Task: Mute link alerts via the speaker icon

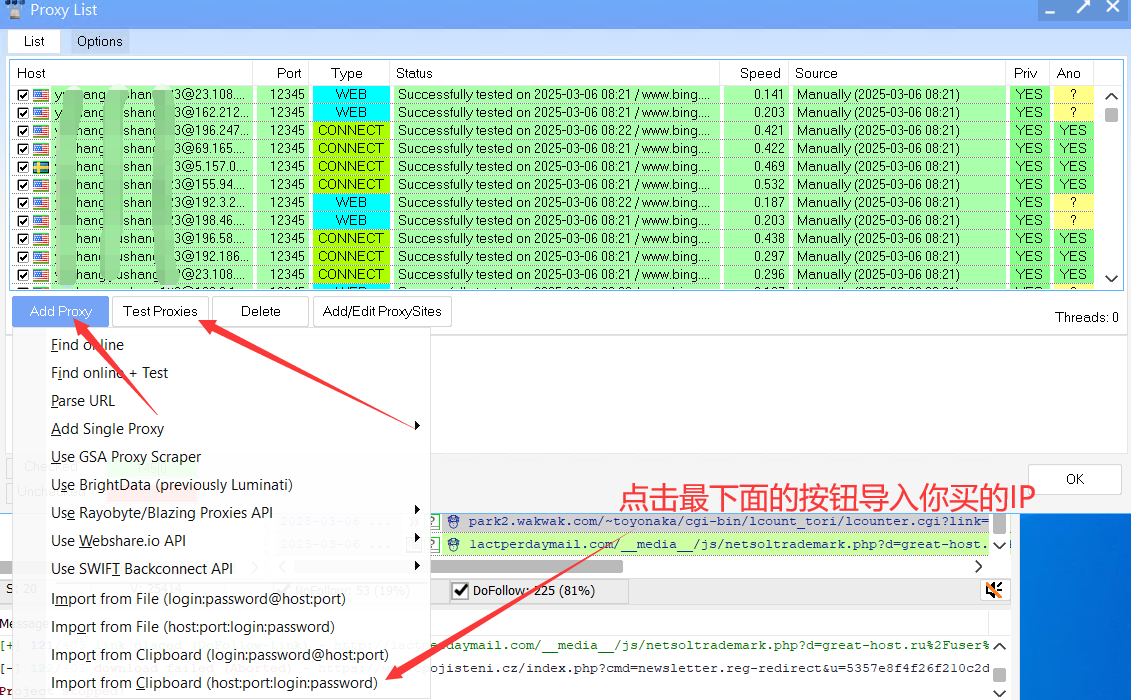Action: click(x=995, y=590)
